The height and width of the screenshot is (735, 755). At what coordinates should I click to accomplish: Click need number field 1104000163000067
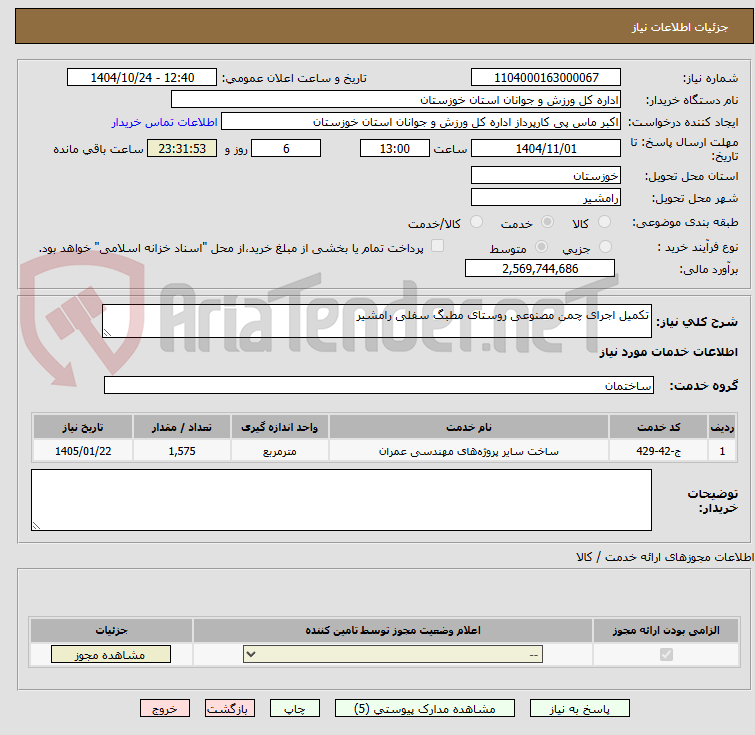point(546,77)
